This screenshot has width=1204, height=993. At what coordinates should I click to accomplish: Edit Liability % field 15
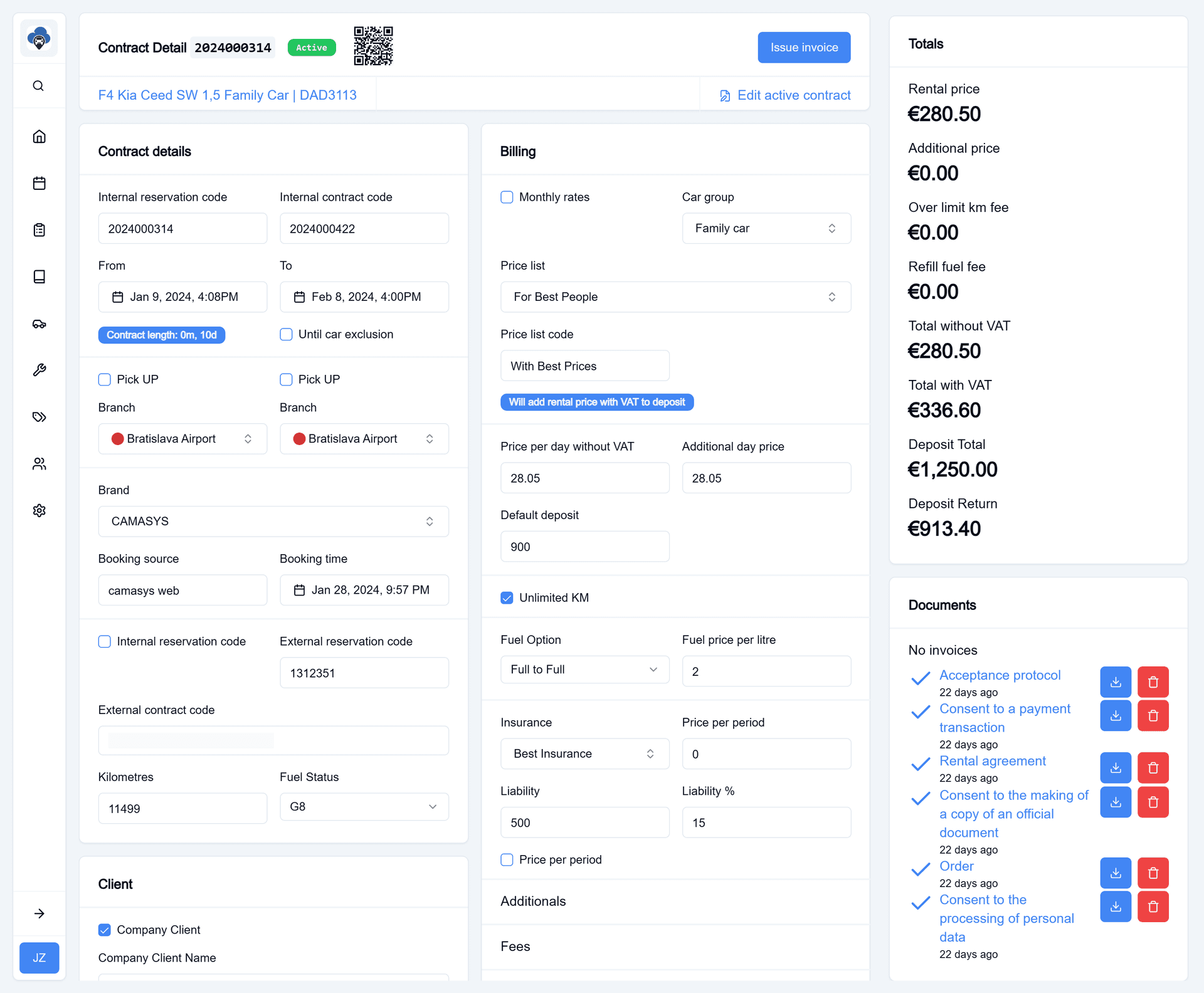[766, 822]
